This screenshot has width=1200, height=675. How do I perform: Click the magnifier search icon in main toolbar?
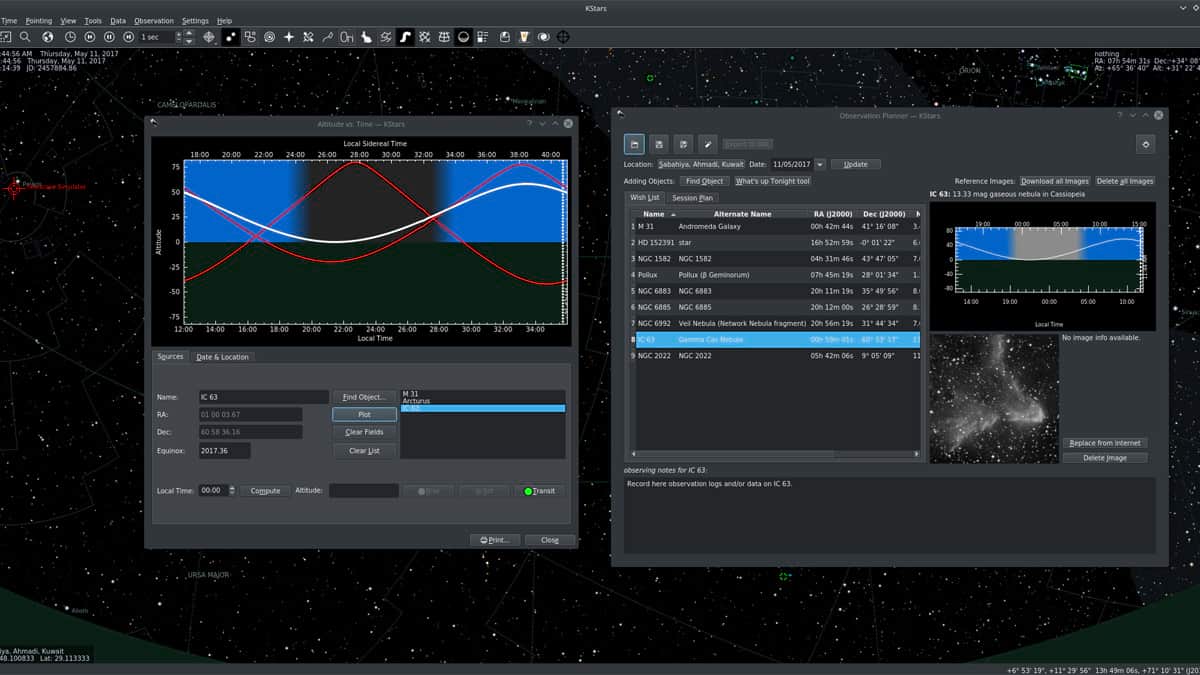pyautogui.click(x=26, y=37)
